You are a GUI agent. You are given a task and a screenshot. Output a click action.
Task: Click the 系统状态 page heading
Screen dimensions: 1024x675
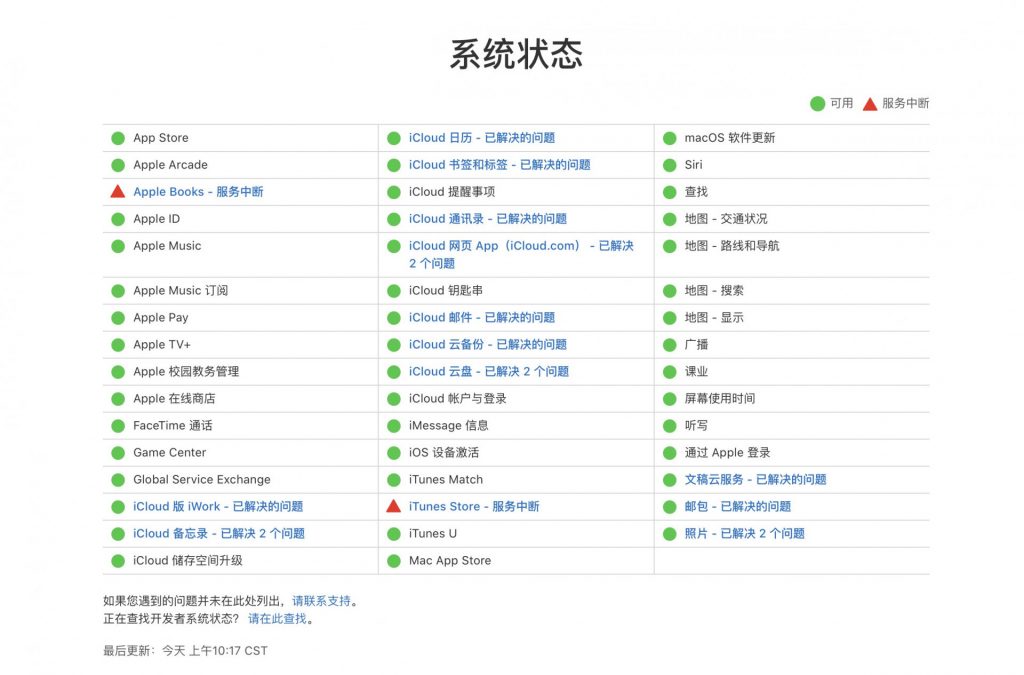click(x=515, y=54)
